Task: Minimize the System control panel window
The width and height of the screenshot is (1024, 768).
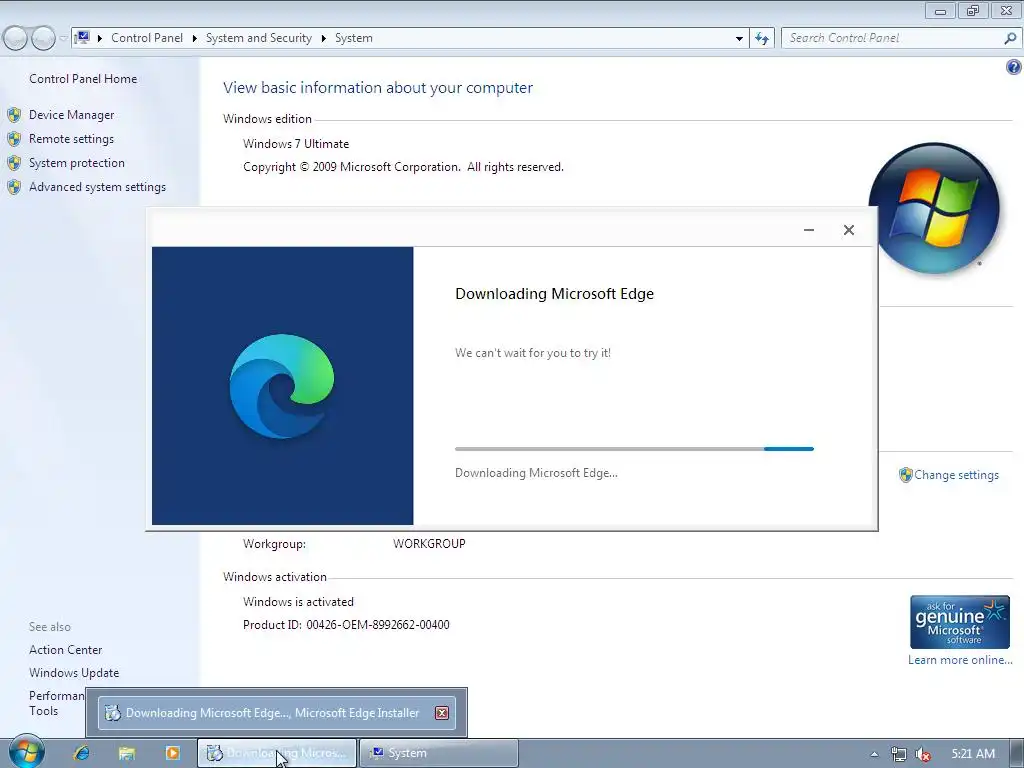Action: coord(940,11)
